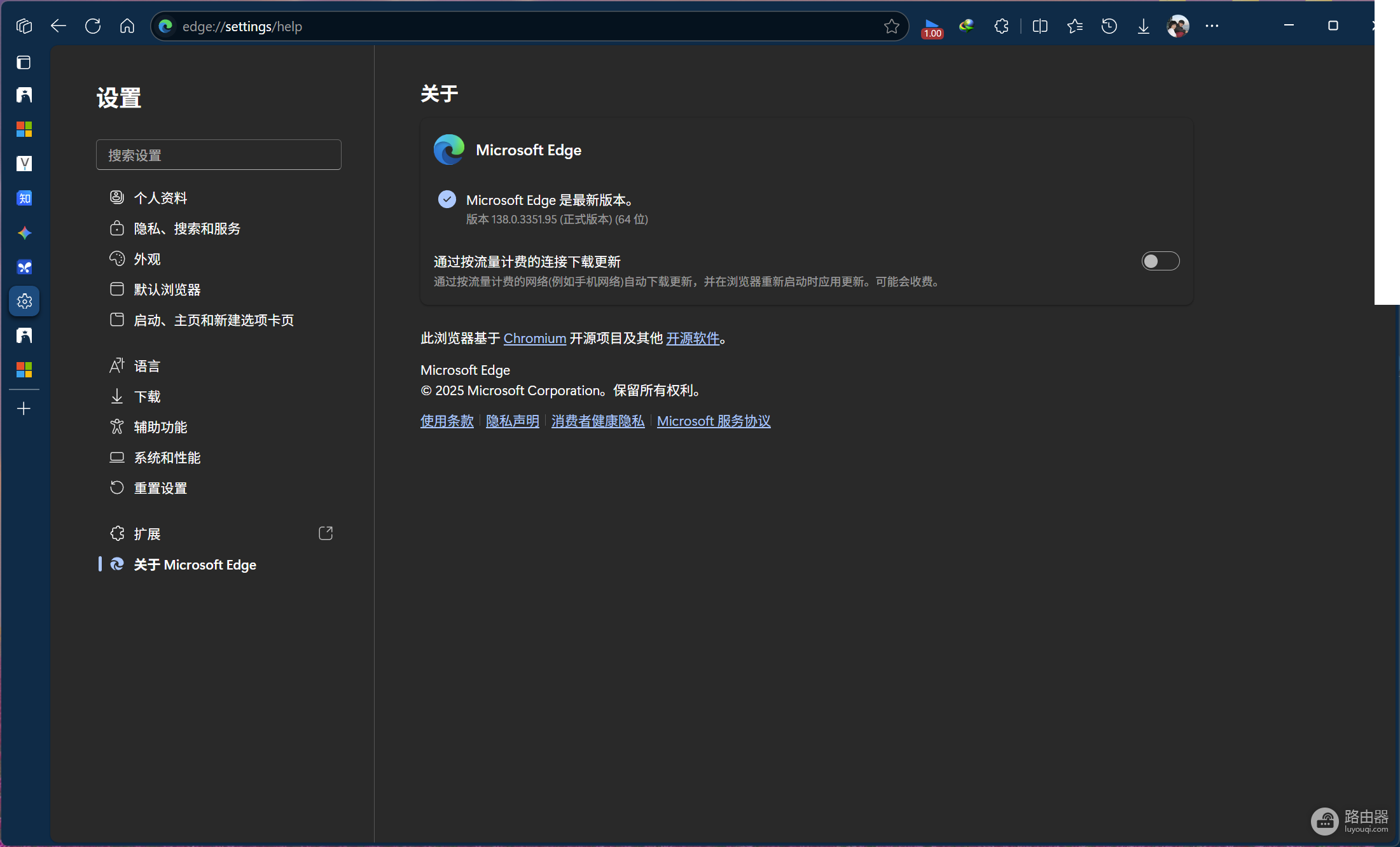
Task: Go back with the back arrow
Action: click(x=59, y=26)
